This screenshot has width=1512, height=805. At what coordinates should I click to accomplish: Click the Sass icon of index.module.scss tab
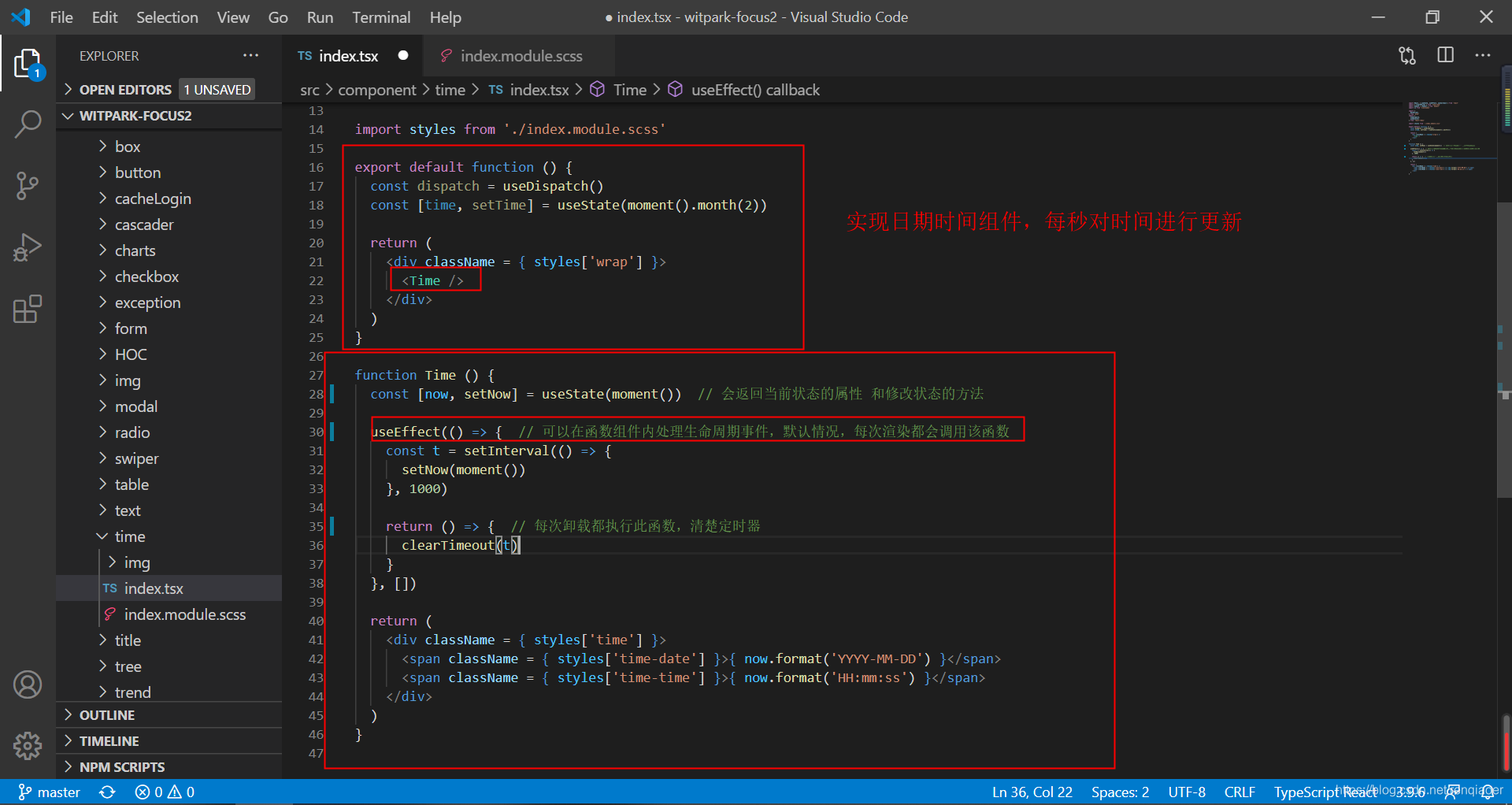446,56
